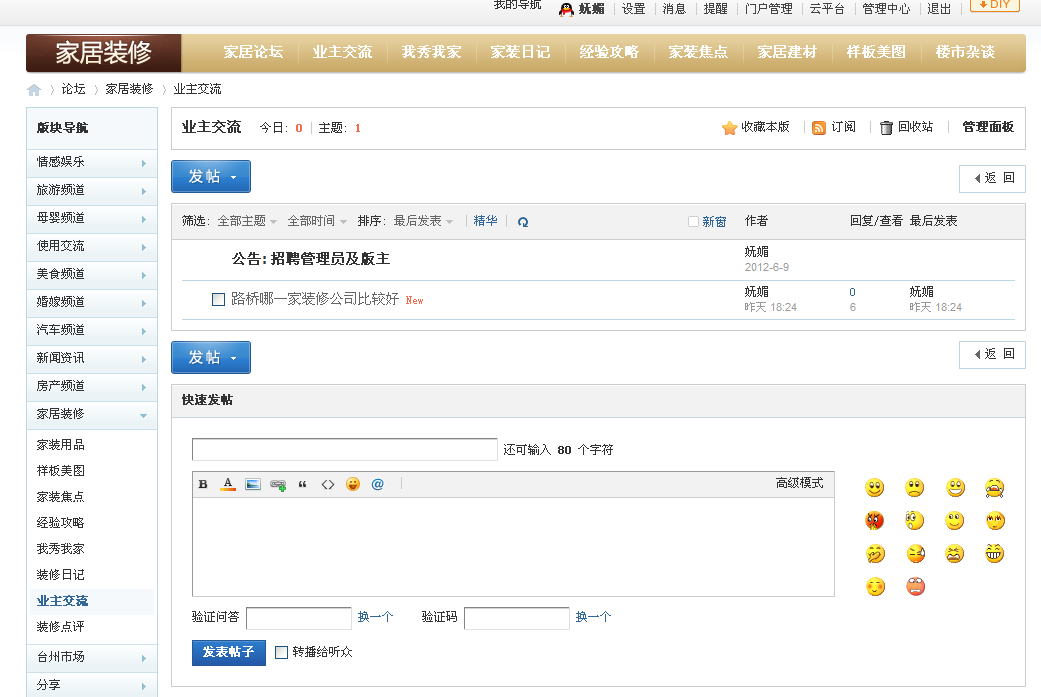
Task: Open the code insertion tool
Action: pos(327,484)
